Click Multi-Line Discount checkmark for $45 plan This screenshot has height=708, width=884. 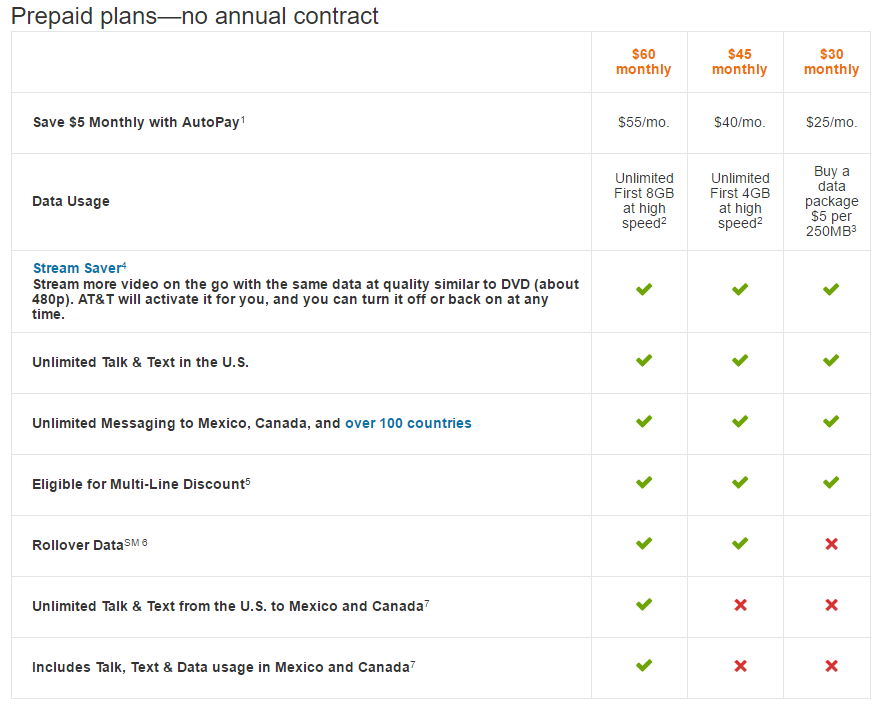(x=740, y=483)
